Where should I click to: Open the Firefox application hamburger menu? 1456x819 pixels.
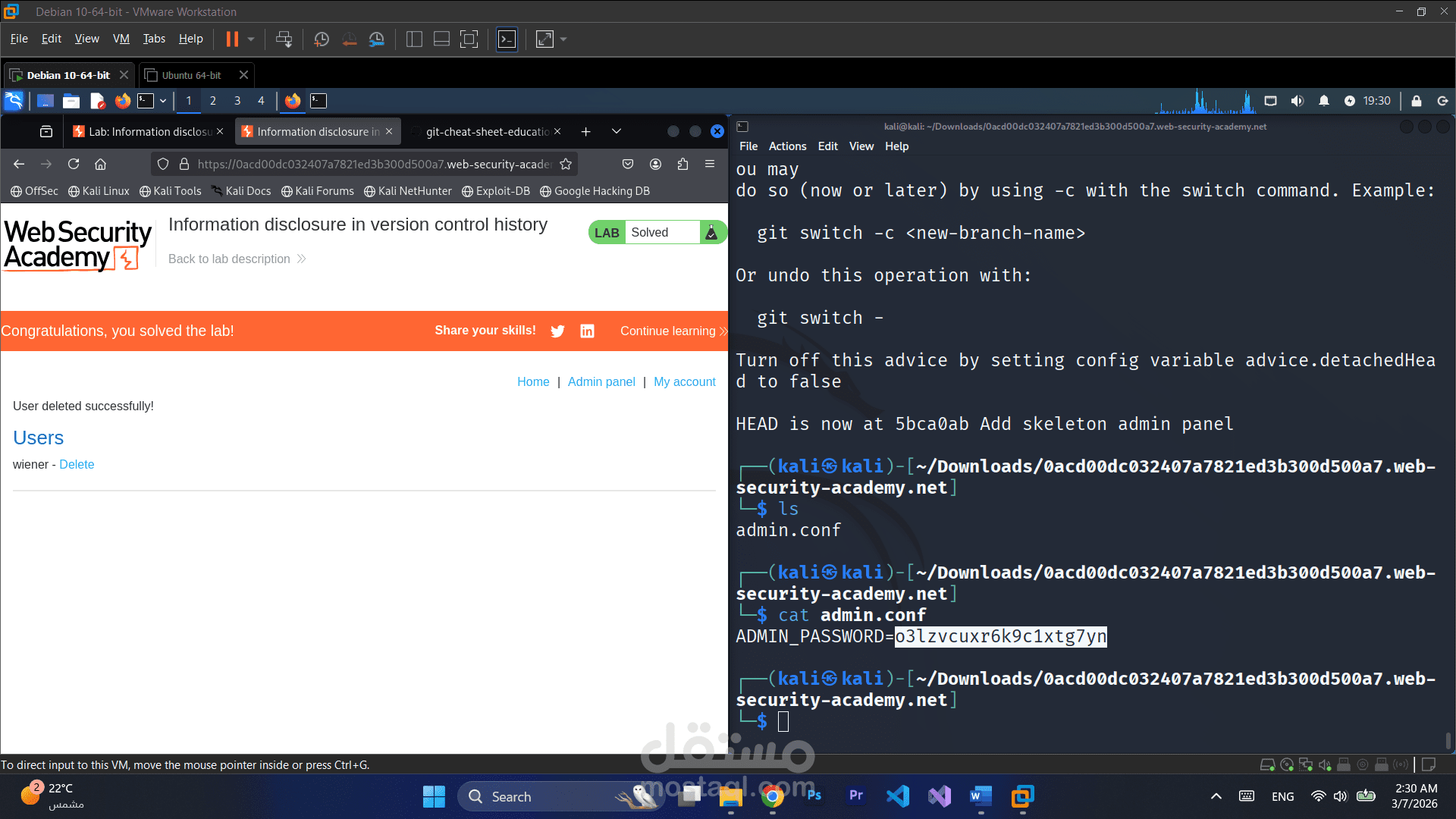click(x=710, y=164)
